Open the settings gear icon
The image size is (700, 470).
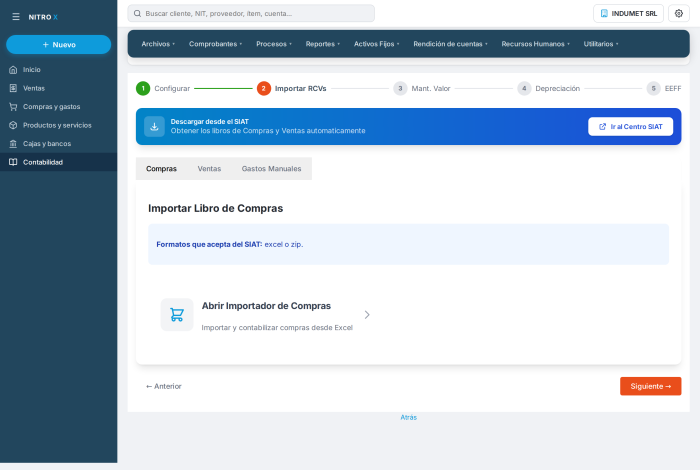pos(679,13)
